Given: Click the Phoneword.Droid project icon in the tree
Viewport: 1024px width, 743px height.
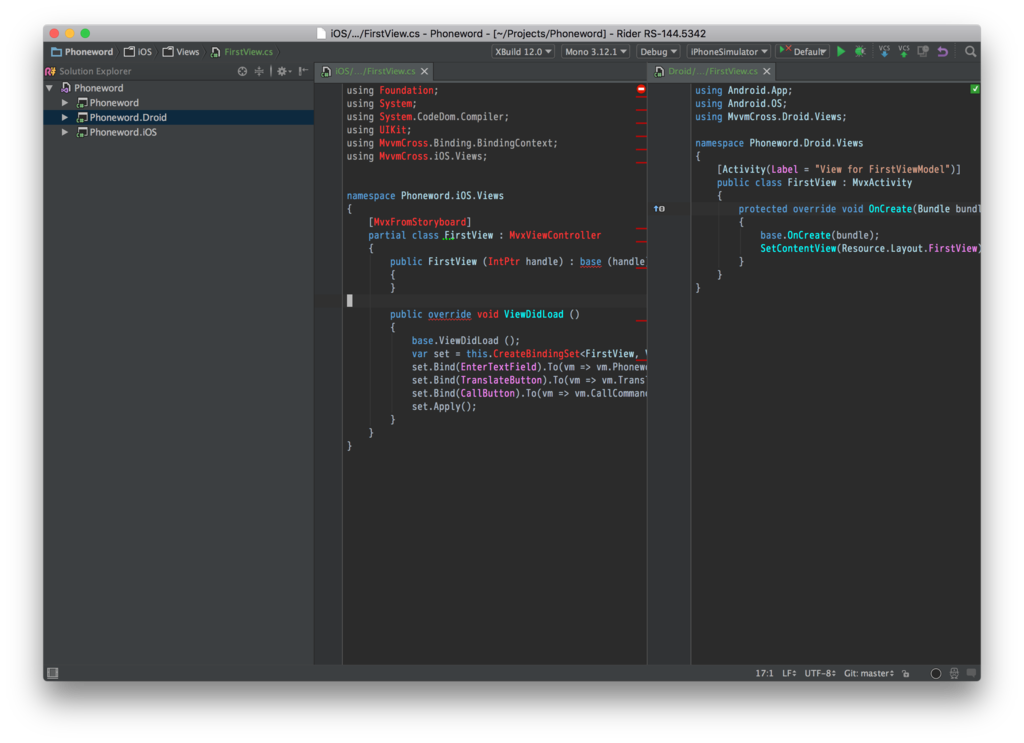Looking at the screenshot, I should [x=82, y=118].
